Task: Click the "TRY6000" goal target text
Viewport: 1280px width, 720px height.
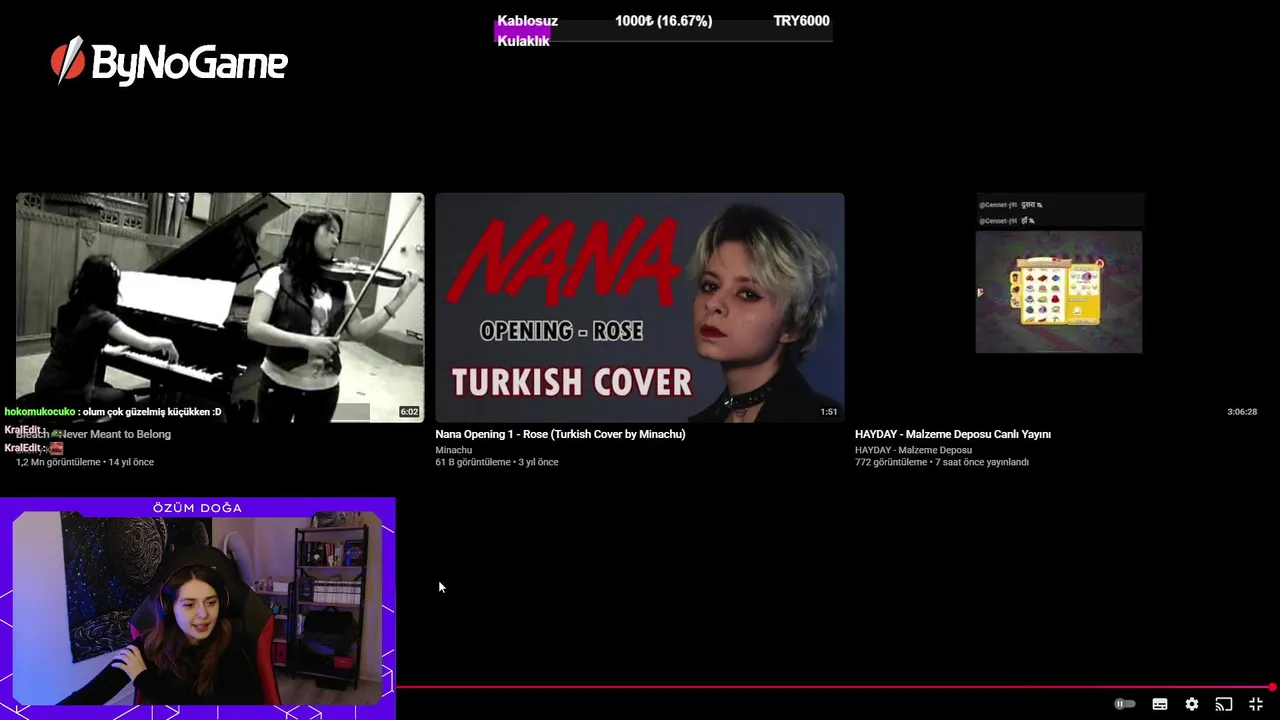Action: [x=801, y=21]
